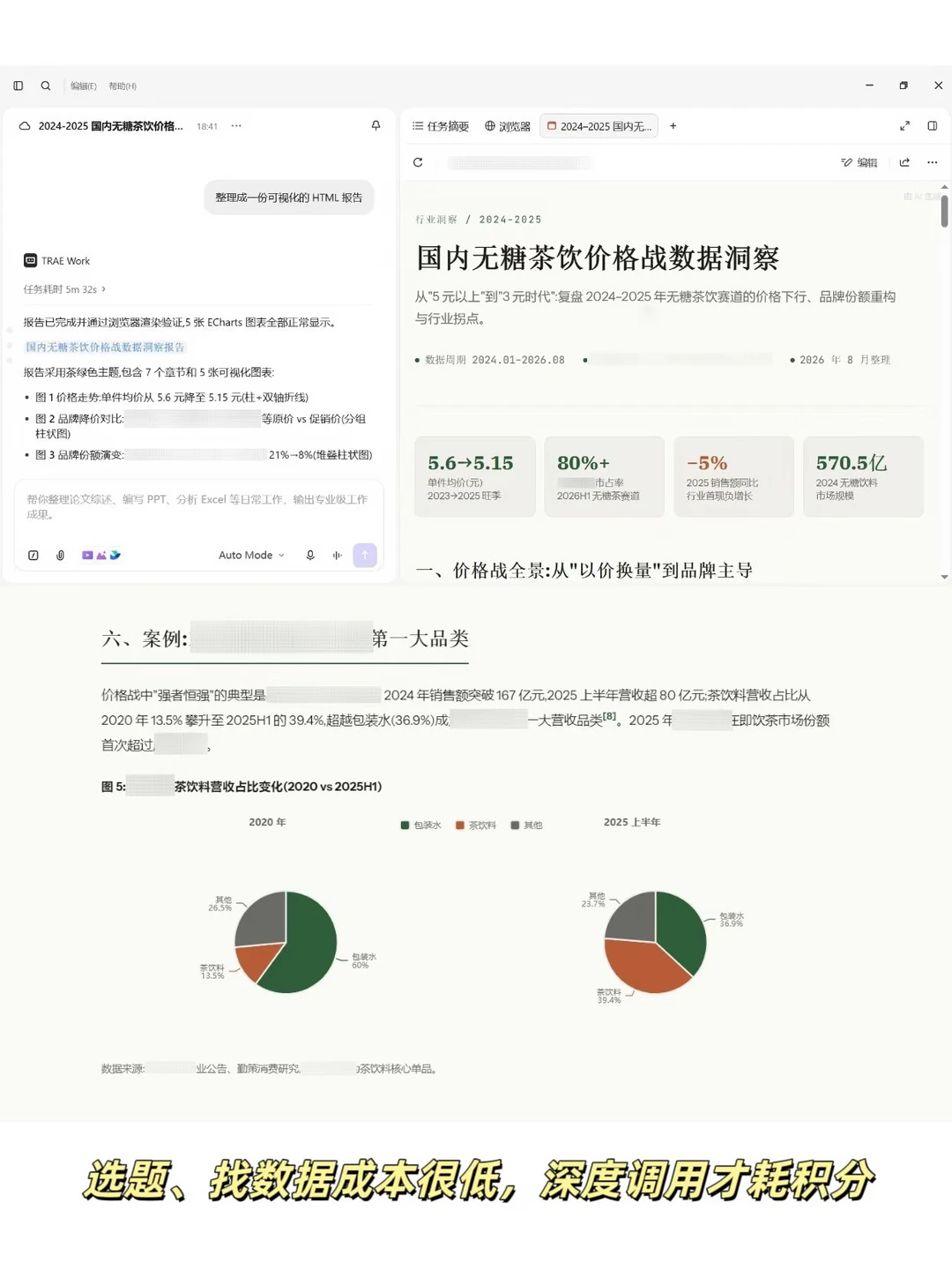Open preview toolbar's more options ellipsis
Viewport: 952px width, 1270px height.
click(933, 162)
